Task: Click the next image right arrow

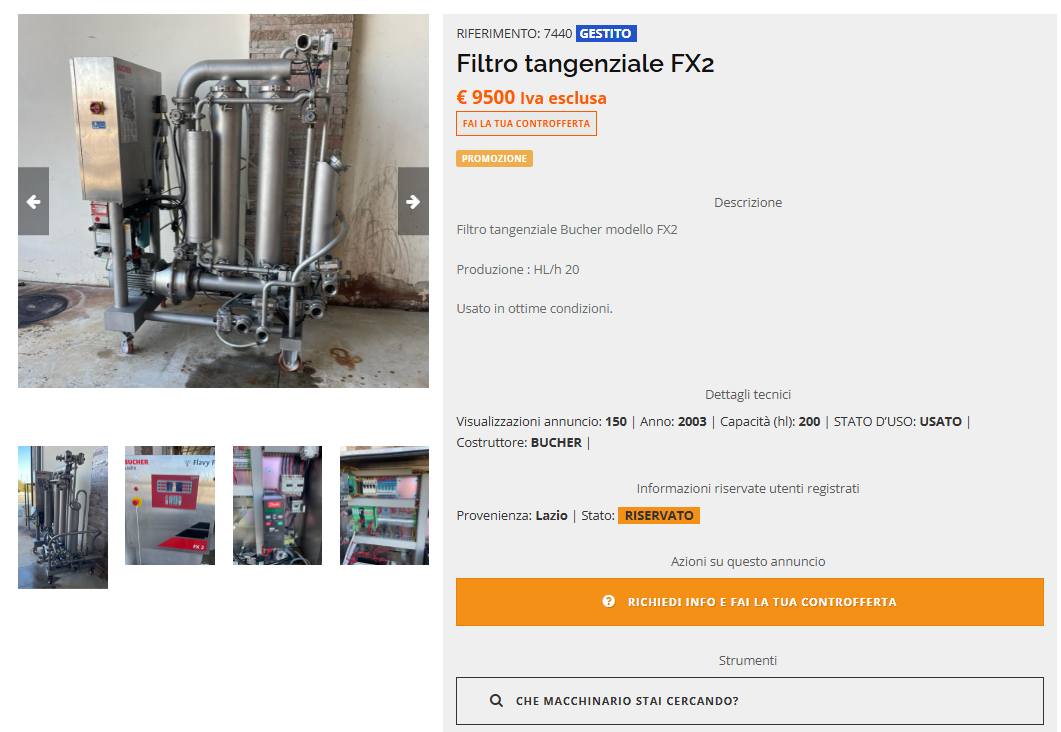Action: coord(413,201)
